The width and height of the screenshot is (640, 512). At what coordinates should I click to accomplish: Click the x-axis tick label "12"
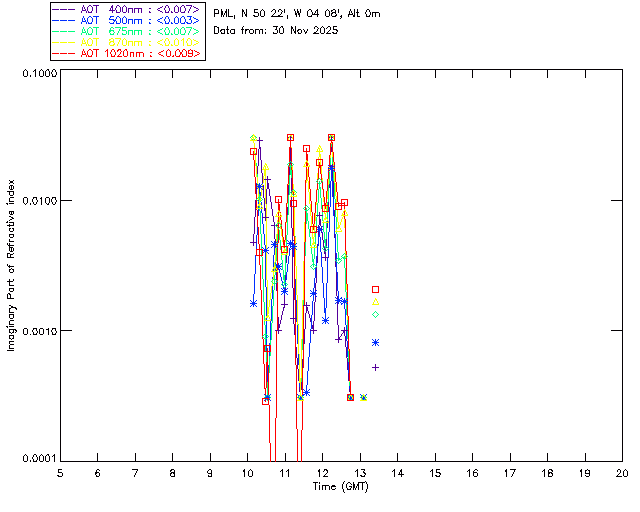coord(322,473)
